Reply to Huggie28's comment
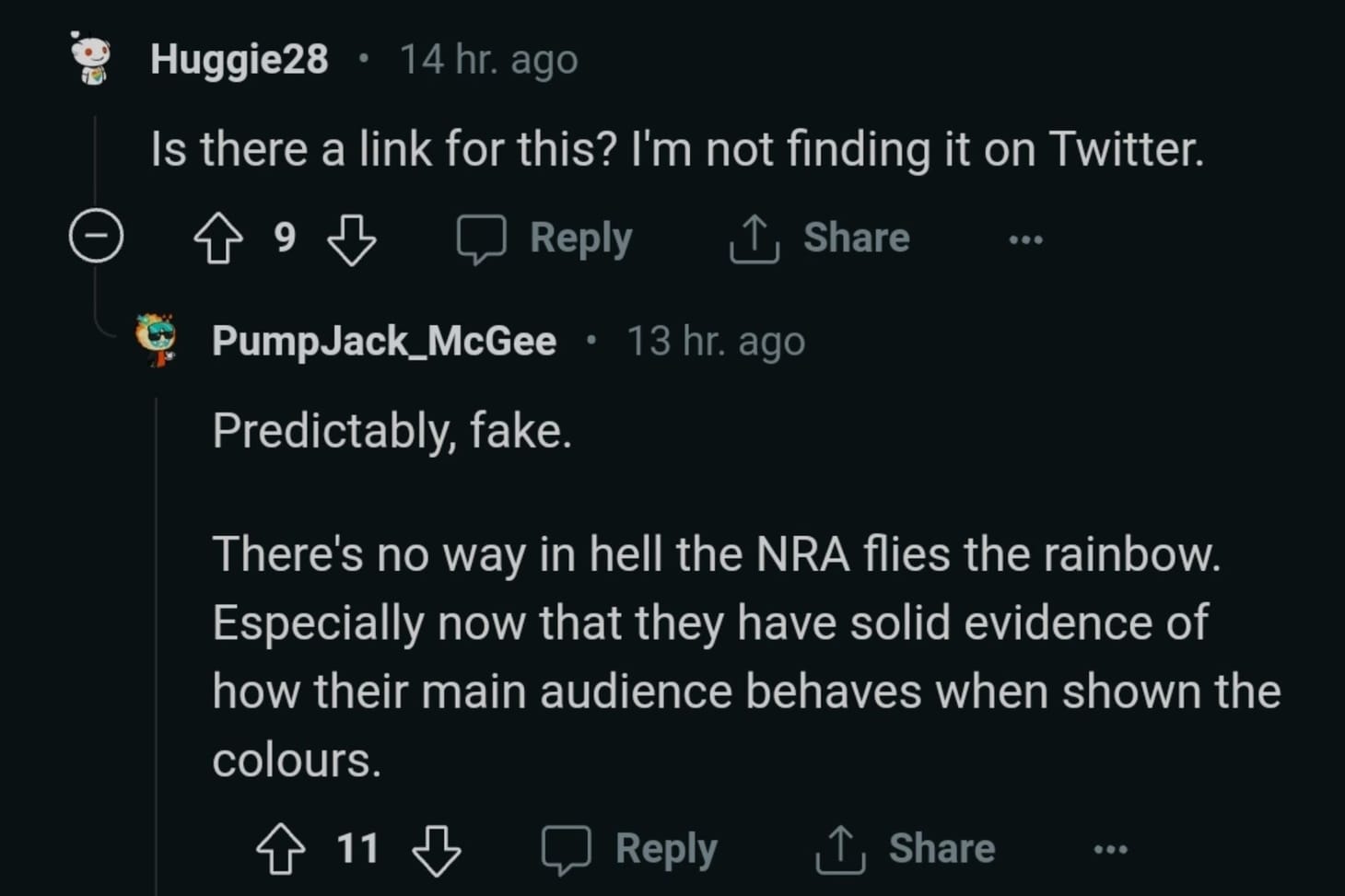 (579, 238)
